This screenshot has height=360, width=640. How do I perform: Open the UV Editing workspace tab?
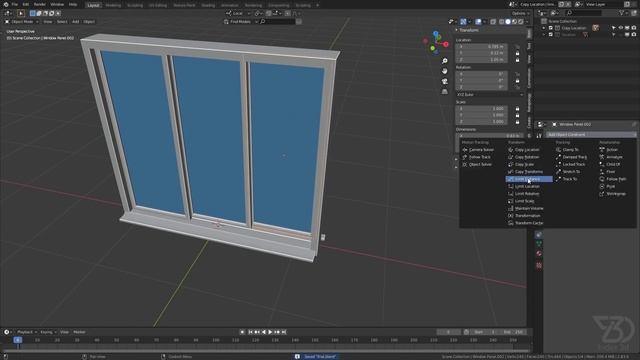click(x=158, y=5)
